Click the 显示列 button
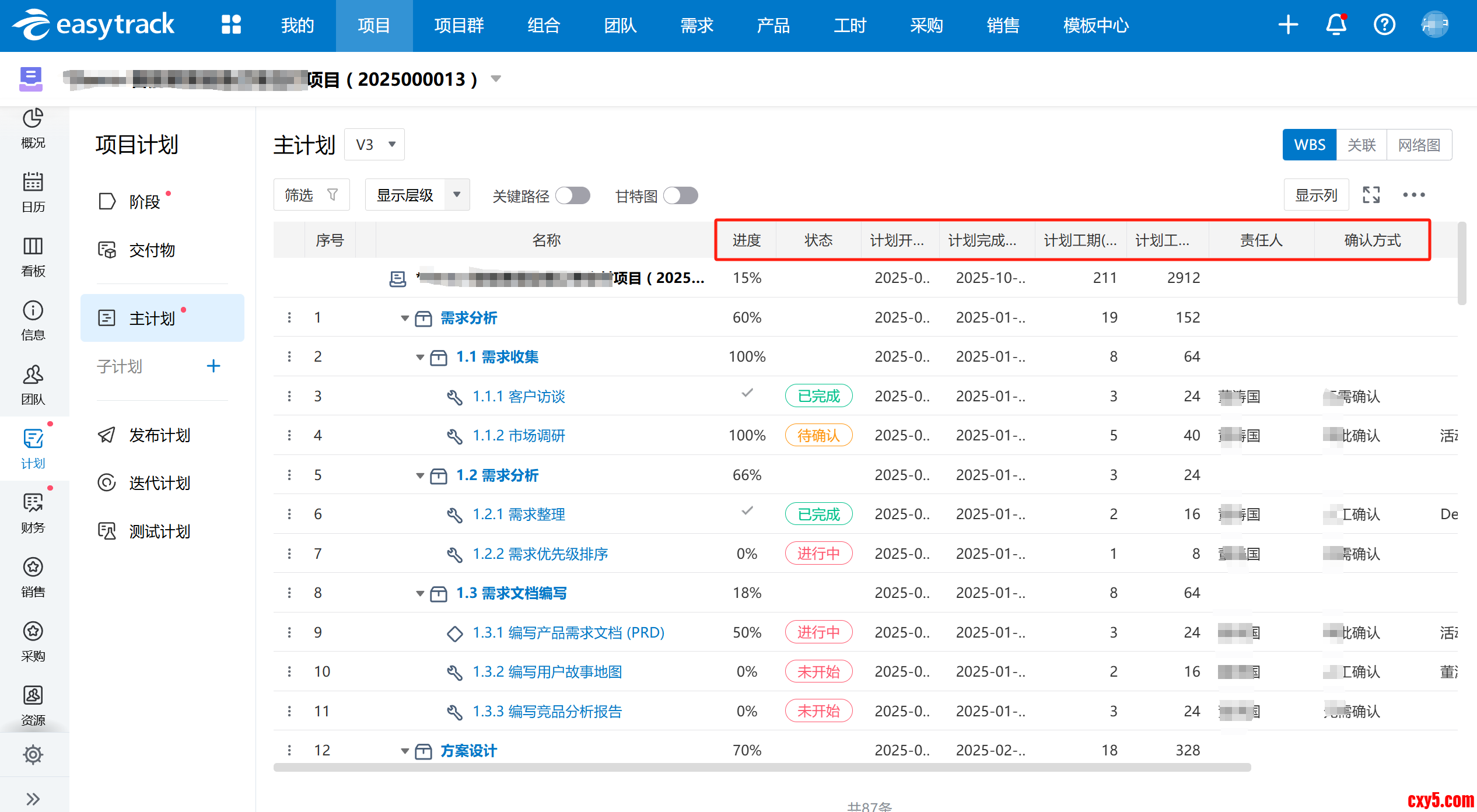The width and height of the screenshot is (1477, 812). (x=1316, y=195)
